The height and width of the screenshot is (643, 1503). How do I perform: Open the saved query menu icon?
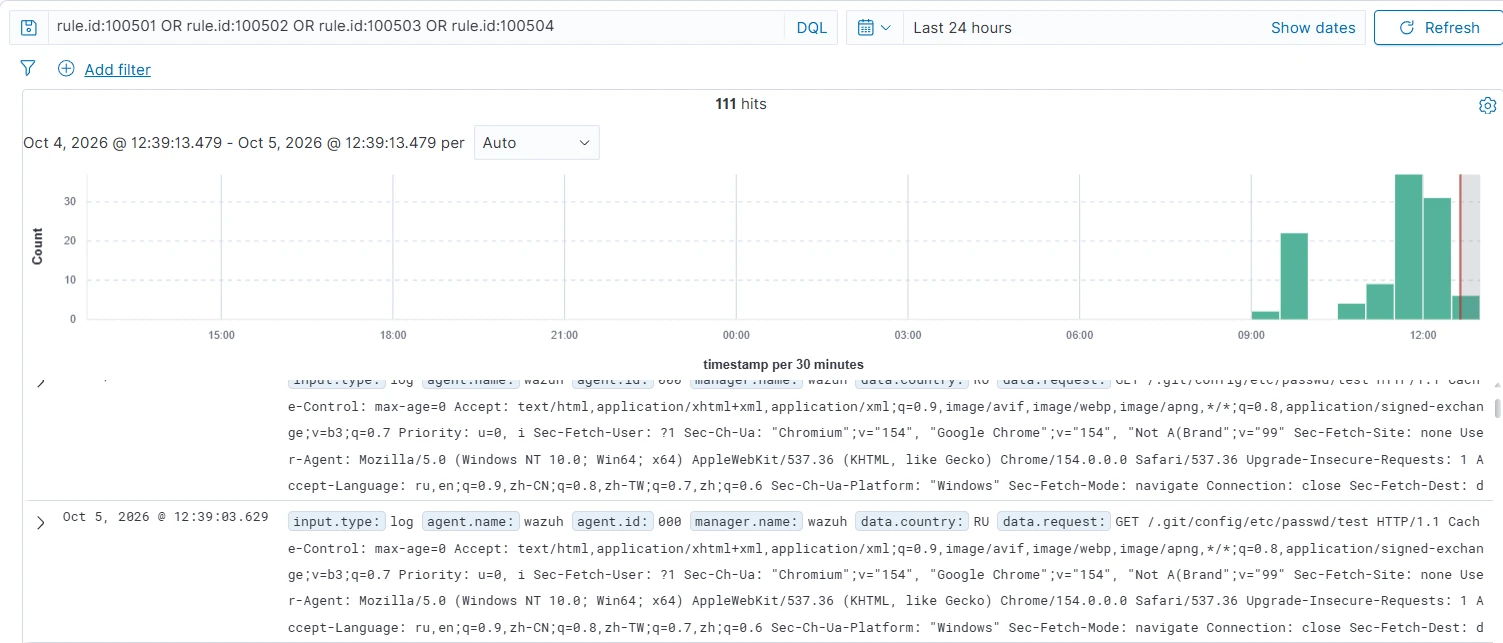click(x=29, y=28)
